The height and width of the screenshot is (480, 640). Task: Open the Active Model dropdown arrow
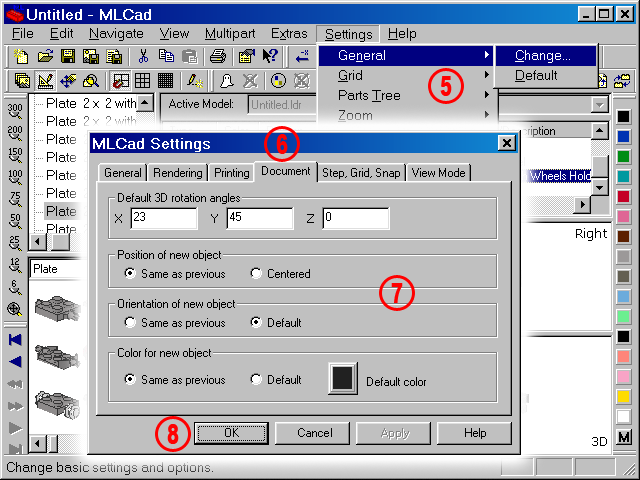coord(599,105)
